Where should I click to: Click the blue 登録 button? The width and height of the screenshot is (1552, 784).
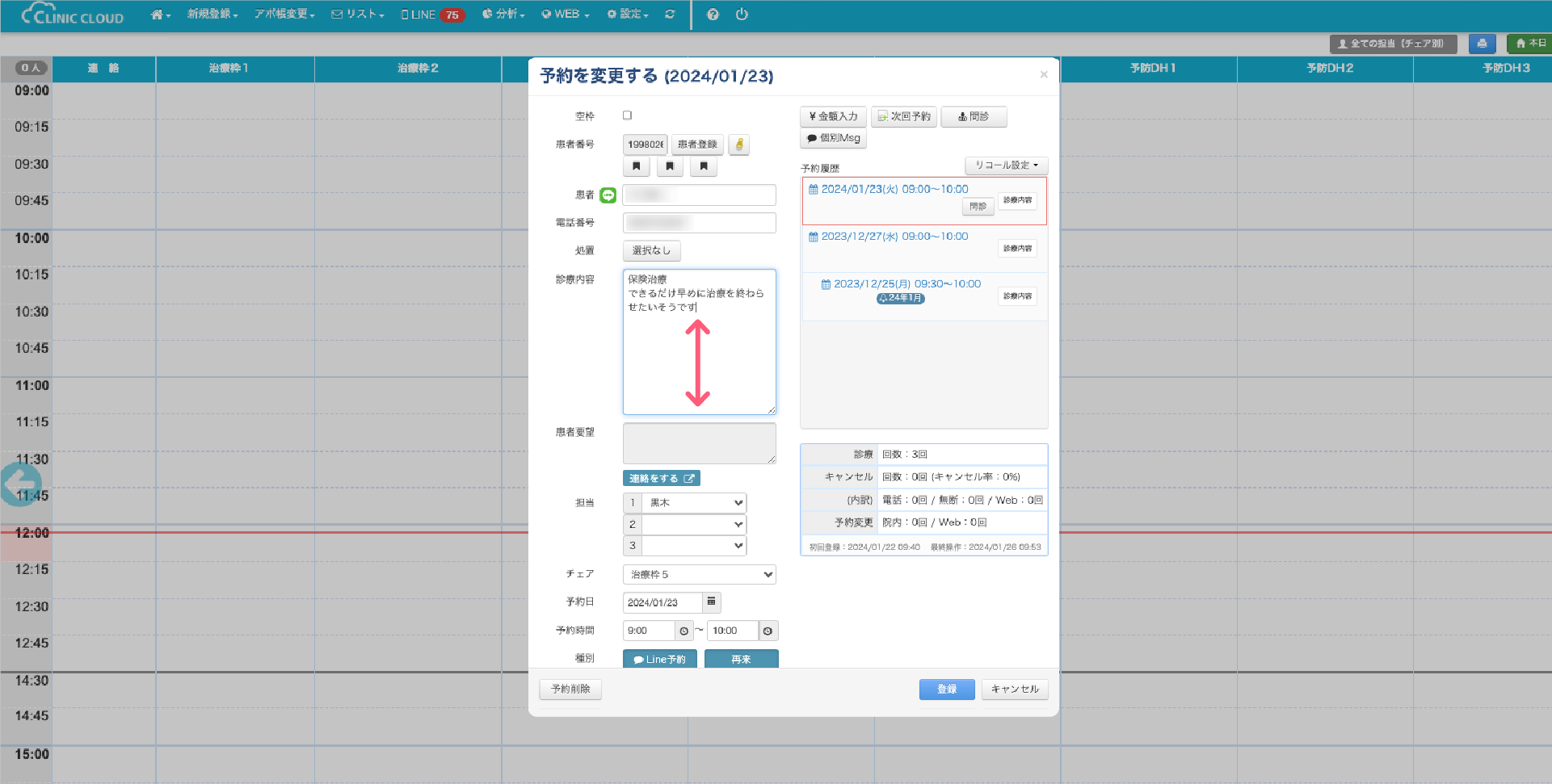coord(946,689)
